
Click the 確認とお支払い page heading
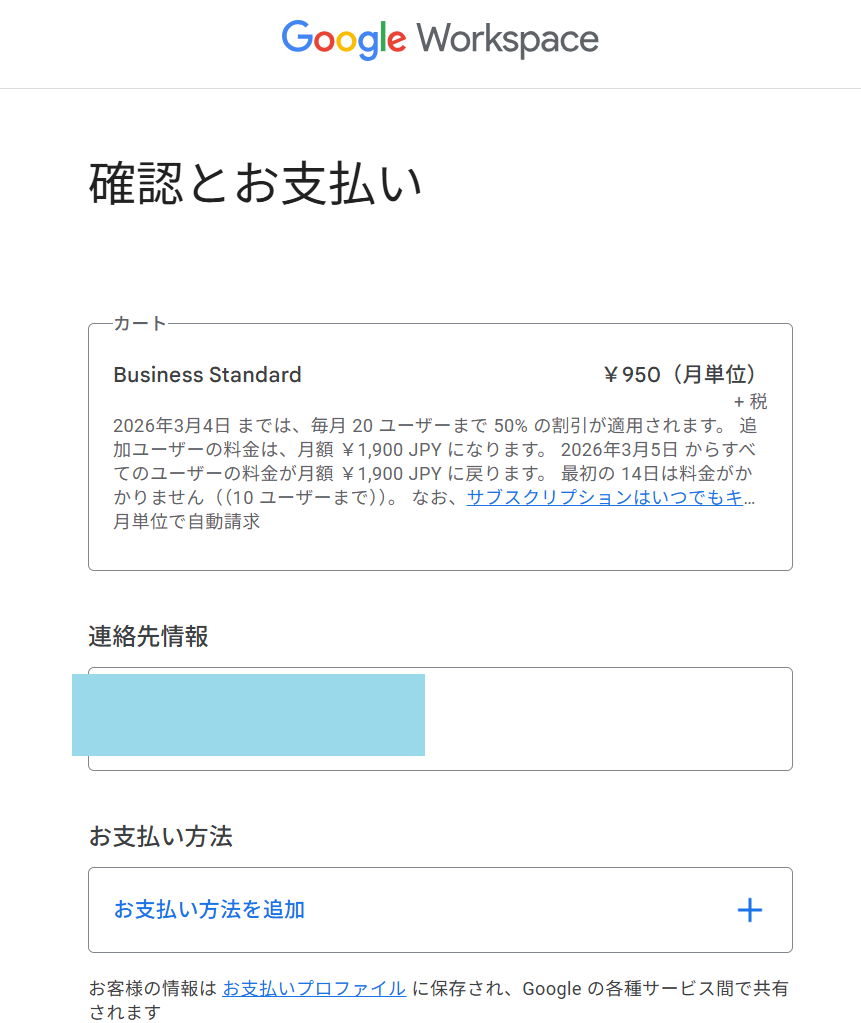coord(256,184)
